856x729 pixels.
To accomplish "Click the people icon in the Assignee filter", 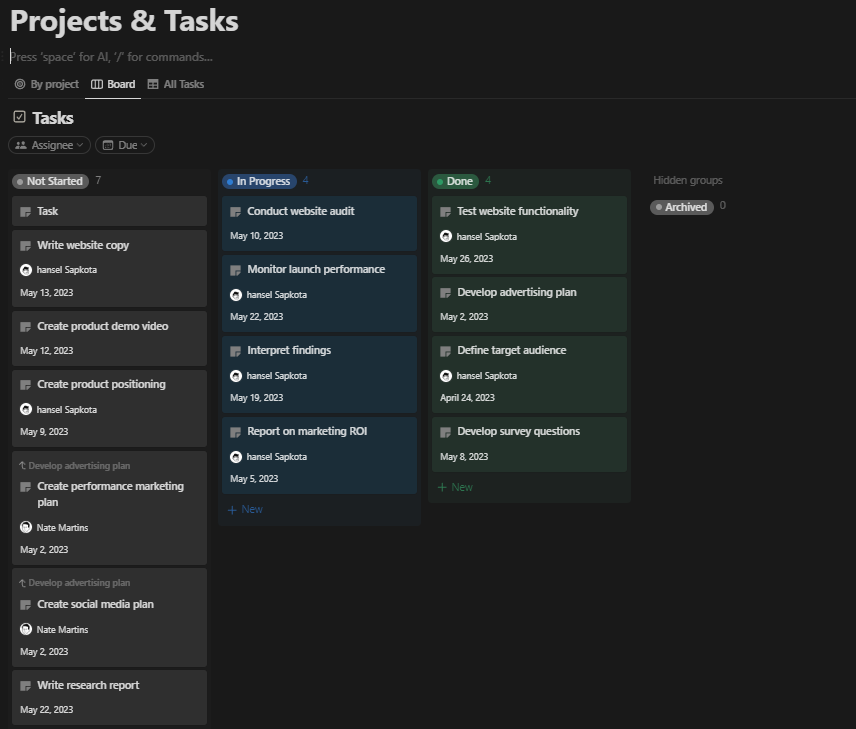I will [x=22, y=144].
